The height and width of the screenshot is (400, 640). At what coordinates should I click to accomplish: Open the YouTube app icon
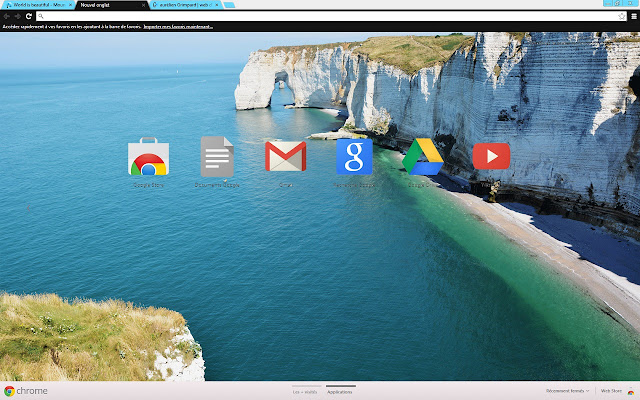click(x=491, y=156)
